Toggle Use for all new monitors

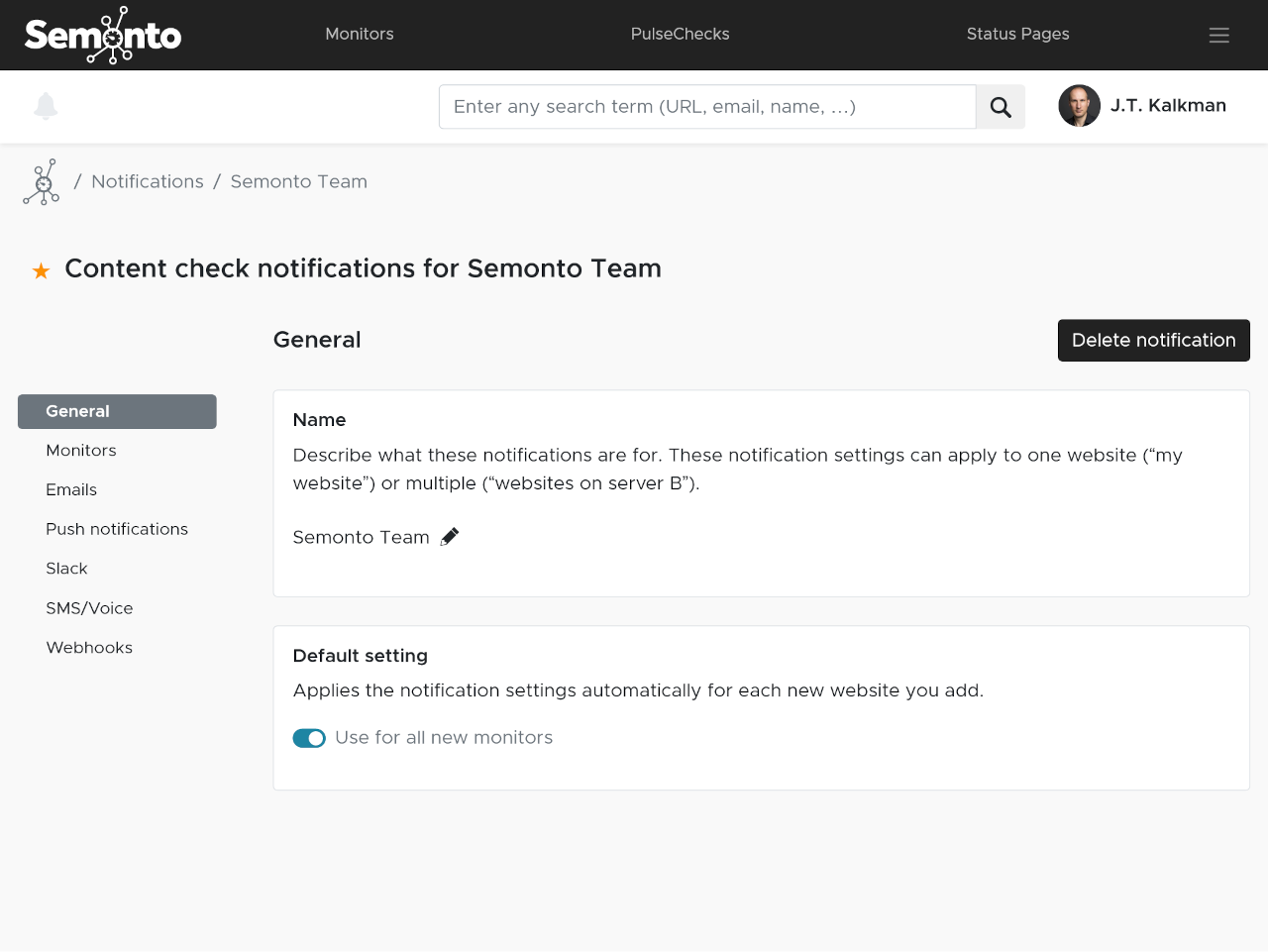coord(309,738)
